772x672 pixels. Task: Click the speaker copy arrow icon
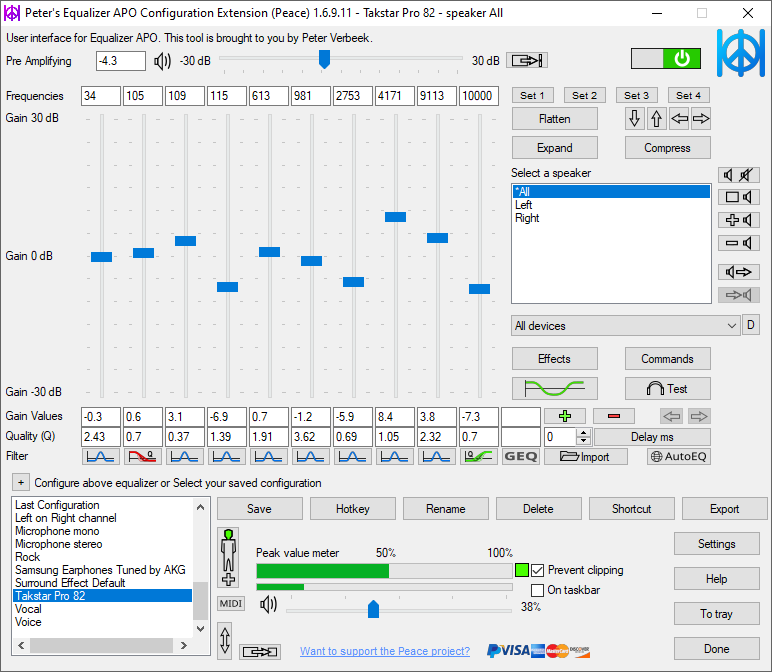(x=739, y=272)
